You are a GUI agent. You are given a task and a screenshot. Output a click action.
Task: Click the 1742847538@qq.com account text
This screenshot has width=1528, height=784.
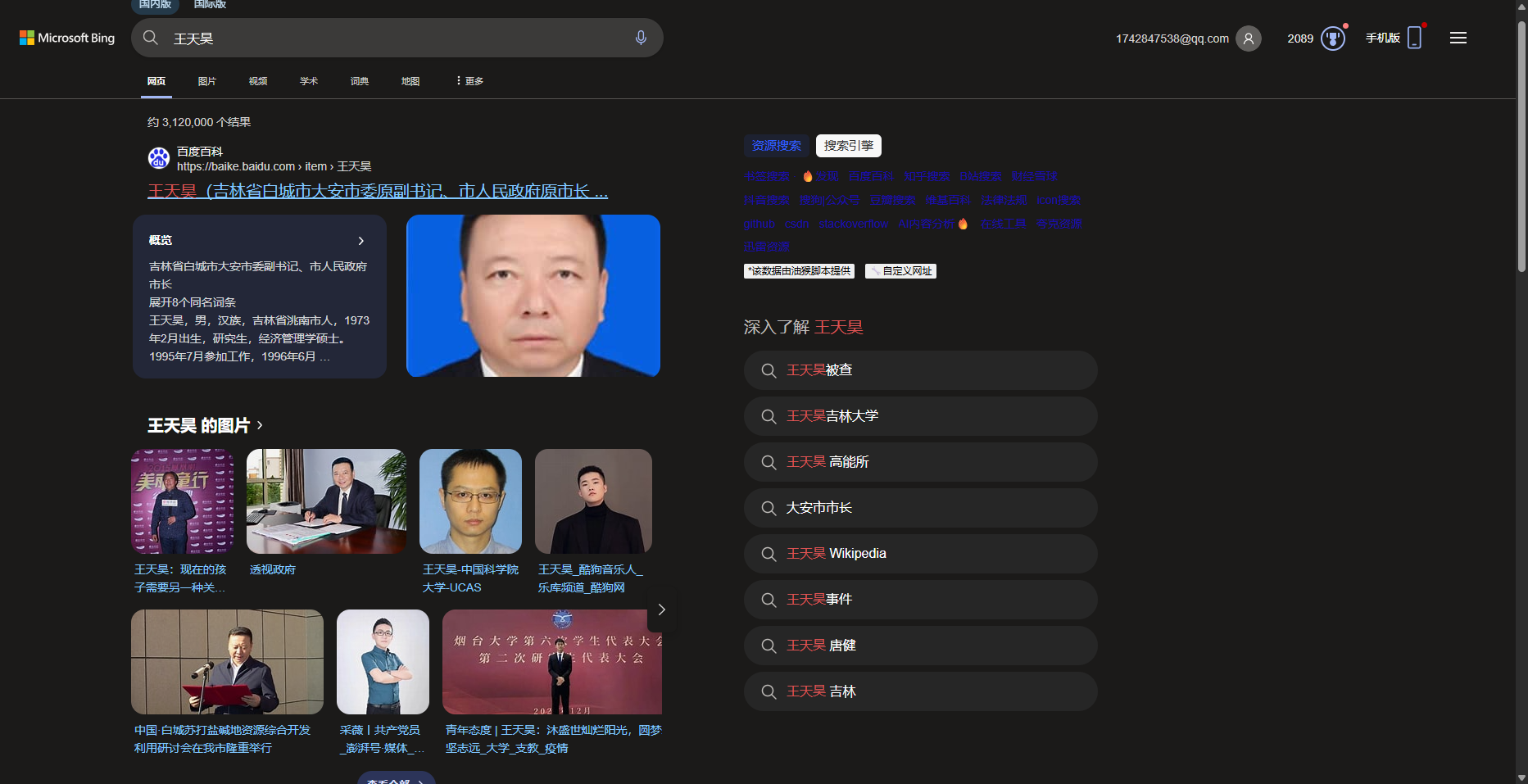coord(1172,39)
